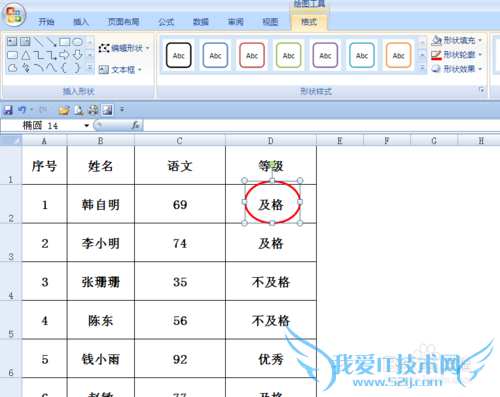Click the fx insert function button
500x397 pixels.
pyautogui.click(x=135, y=125)
